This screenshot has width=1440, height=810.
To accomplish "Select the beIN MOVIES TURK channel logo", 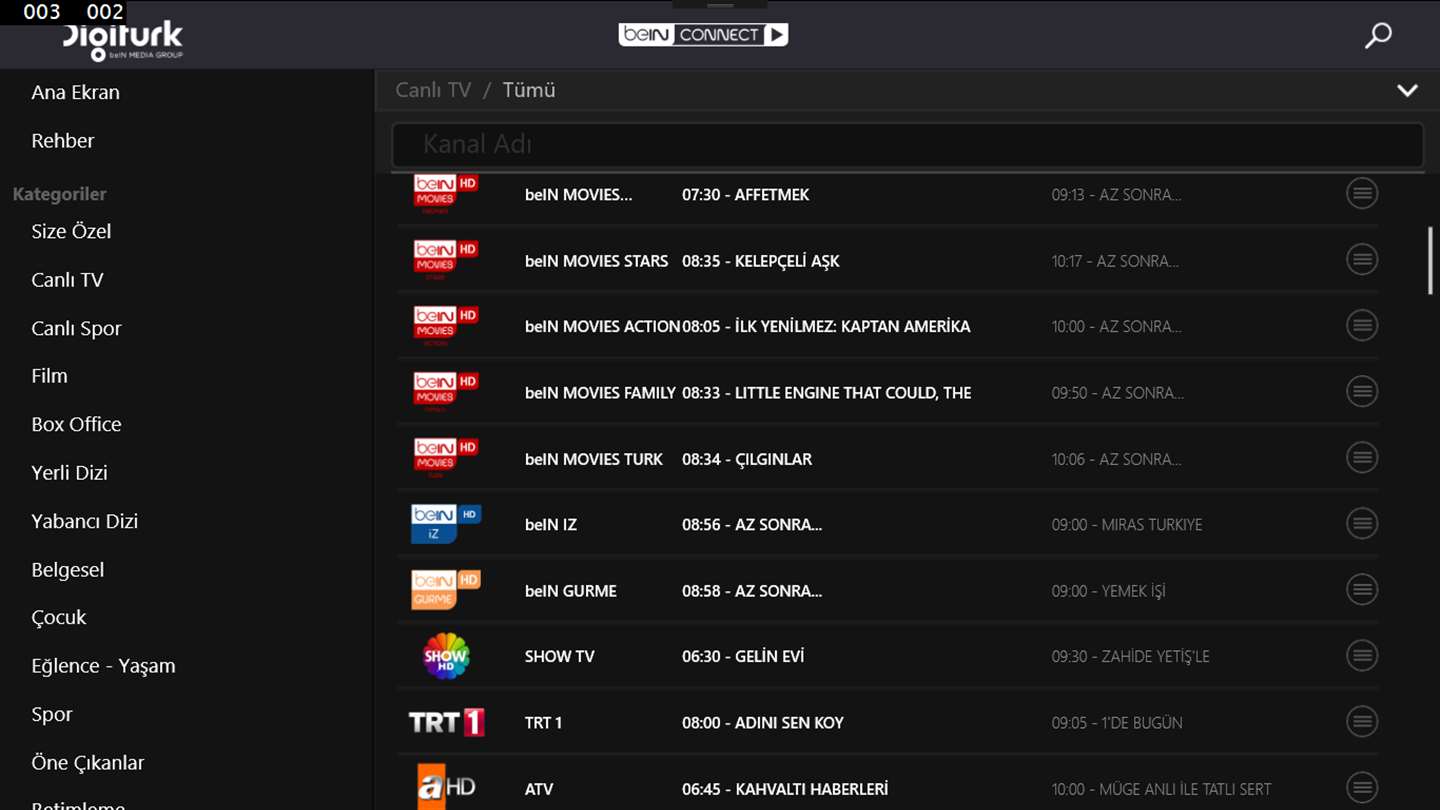I will point(446,458).
